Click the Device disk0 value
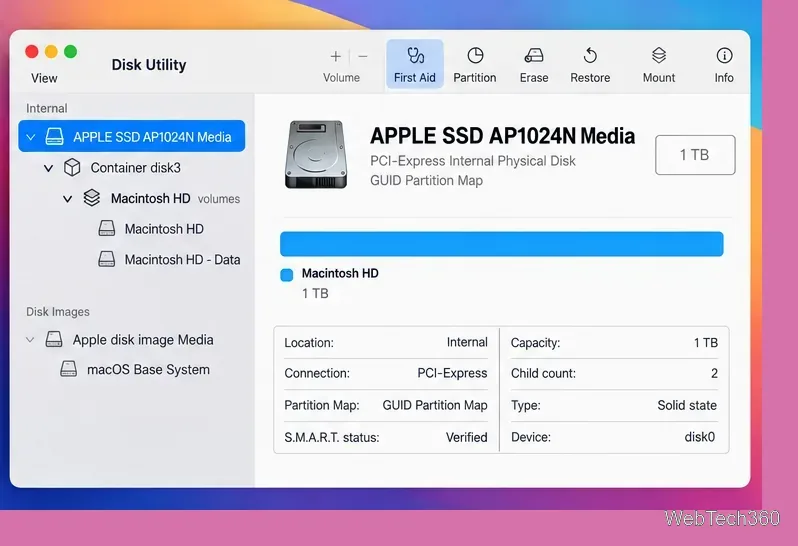This screenshot has height=546, width=798. 699,437
